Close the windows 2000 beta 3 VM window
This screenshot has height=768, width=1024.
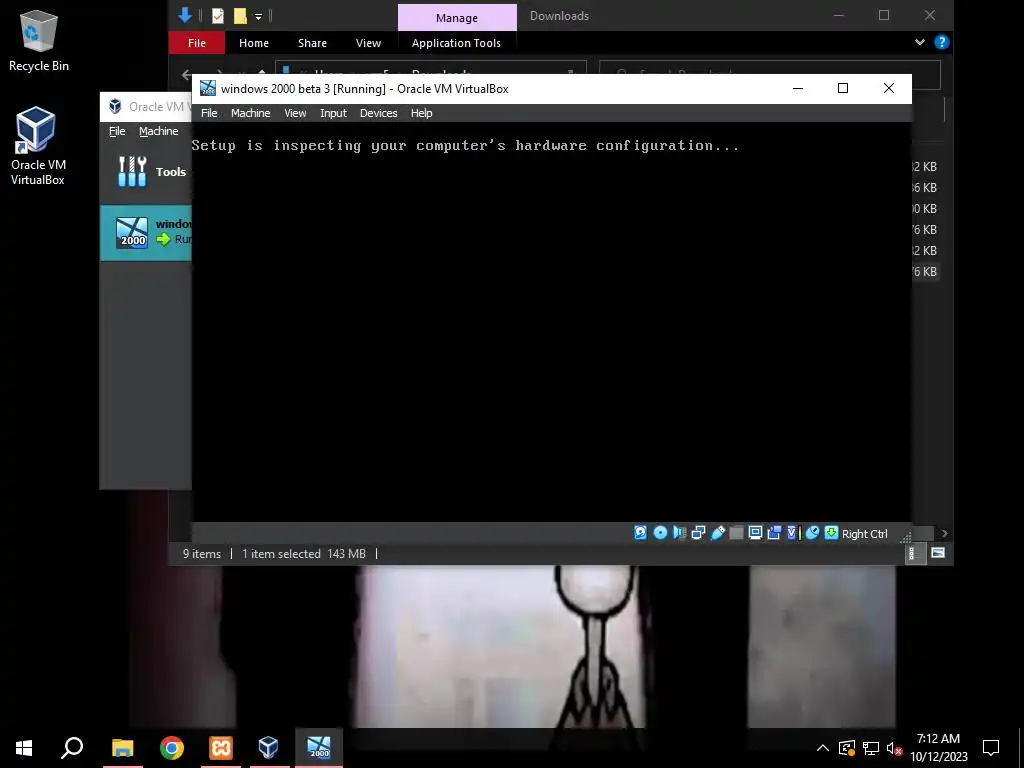pos(889,88)
